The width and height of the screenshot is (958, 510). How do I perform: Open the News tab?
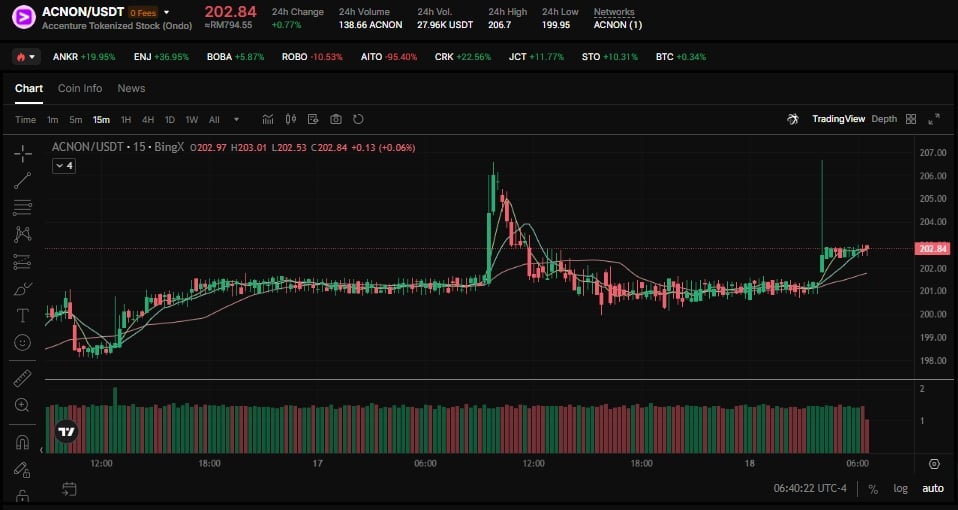click(x=131, y=88)
